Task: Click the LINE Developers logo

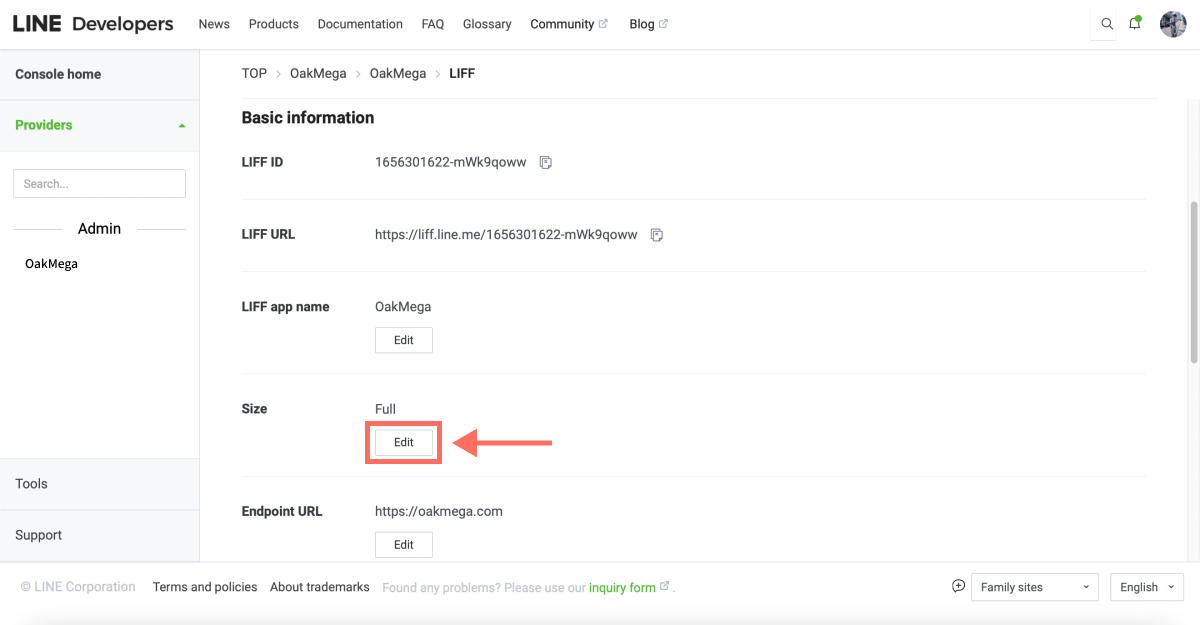Action: (93, 24)
